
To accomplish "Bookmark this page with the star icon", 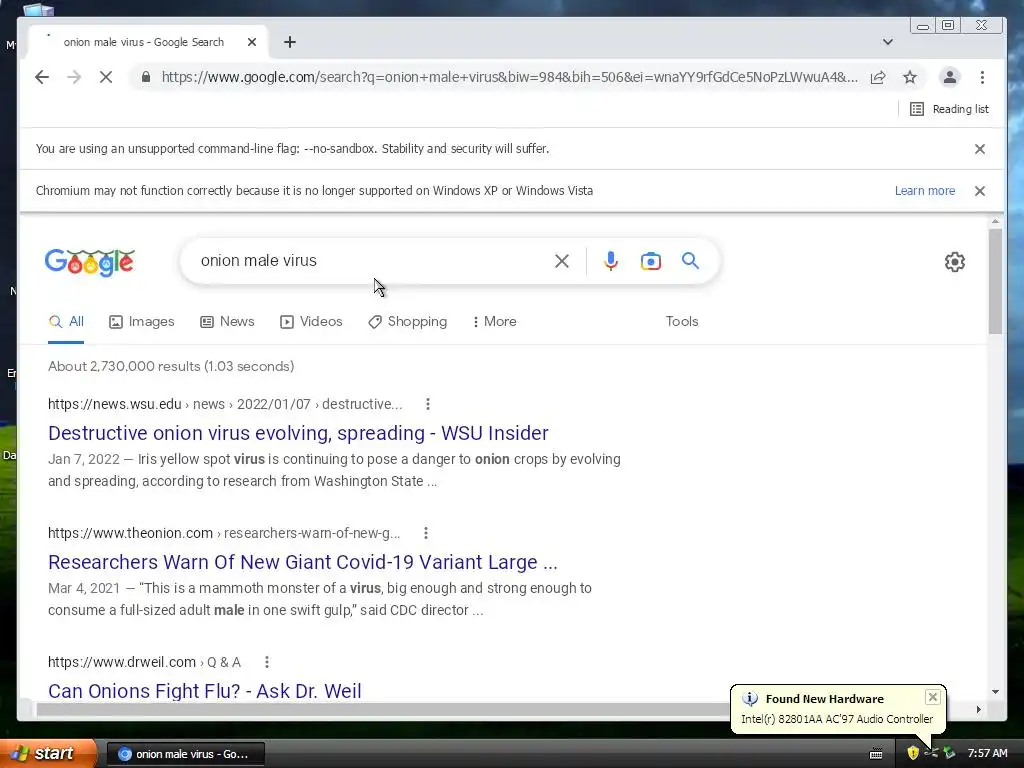I will click(910, 77).
